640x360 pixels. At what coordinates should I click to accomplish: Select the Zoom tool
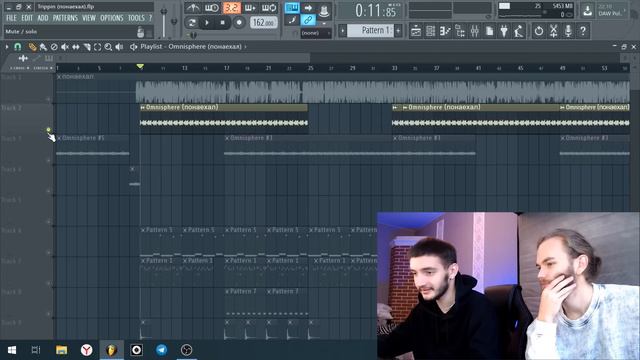tap(108, 47)
